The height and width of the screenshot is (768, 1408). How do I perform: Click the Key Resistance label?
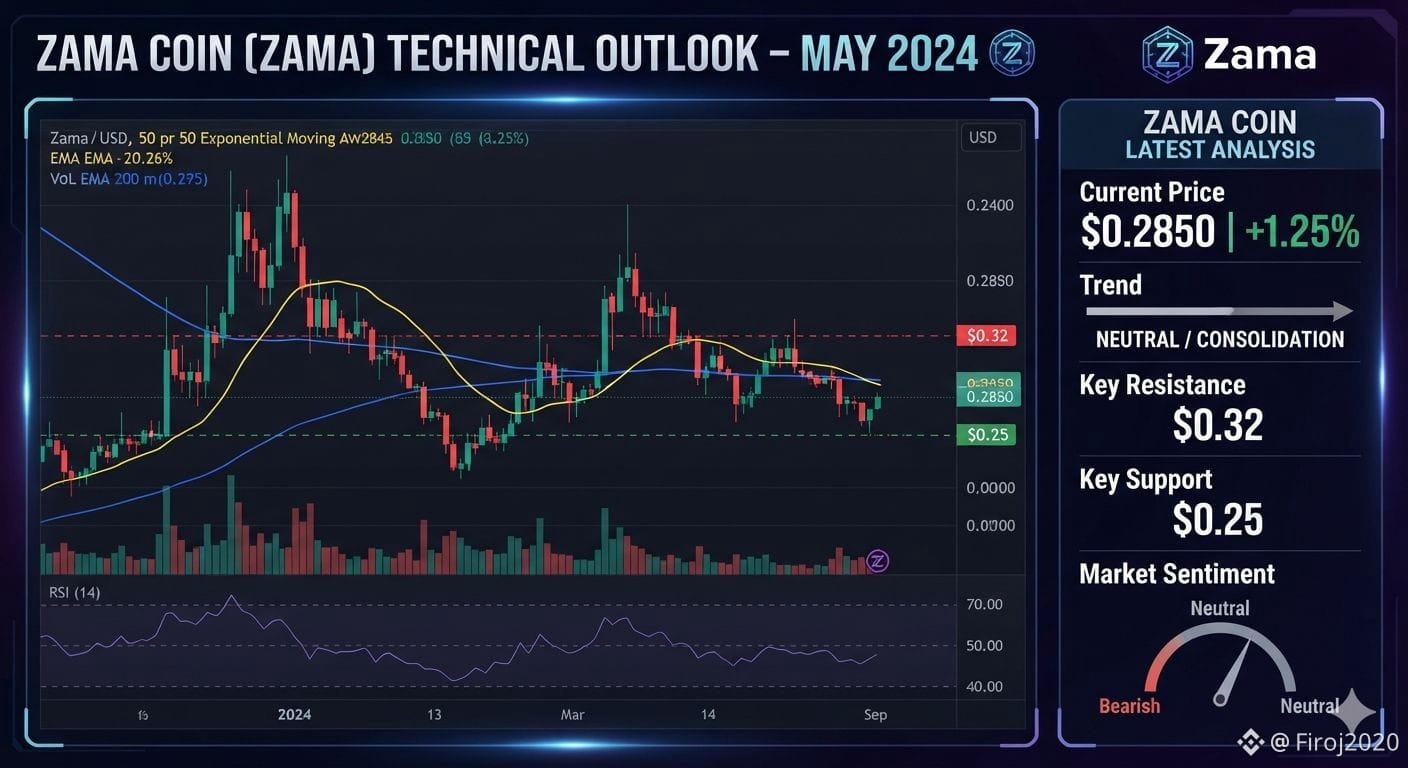point(1162,385)
